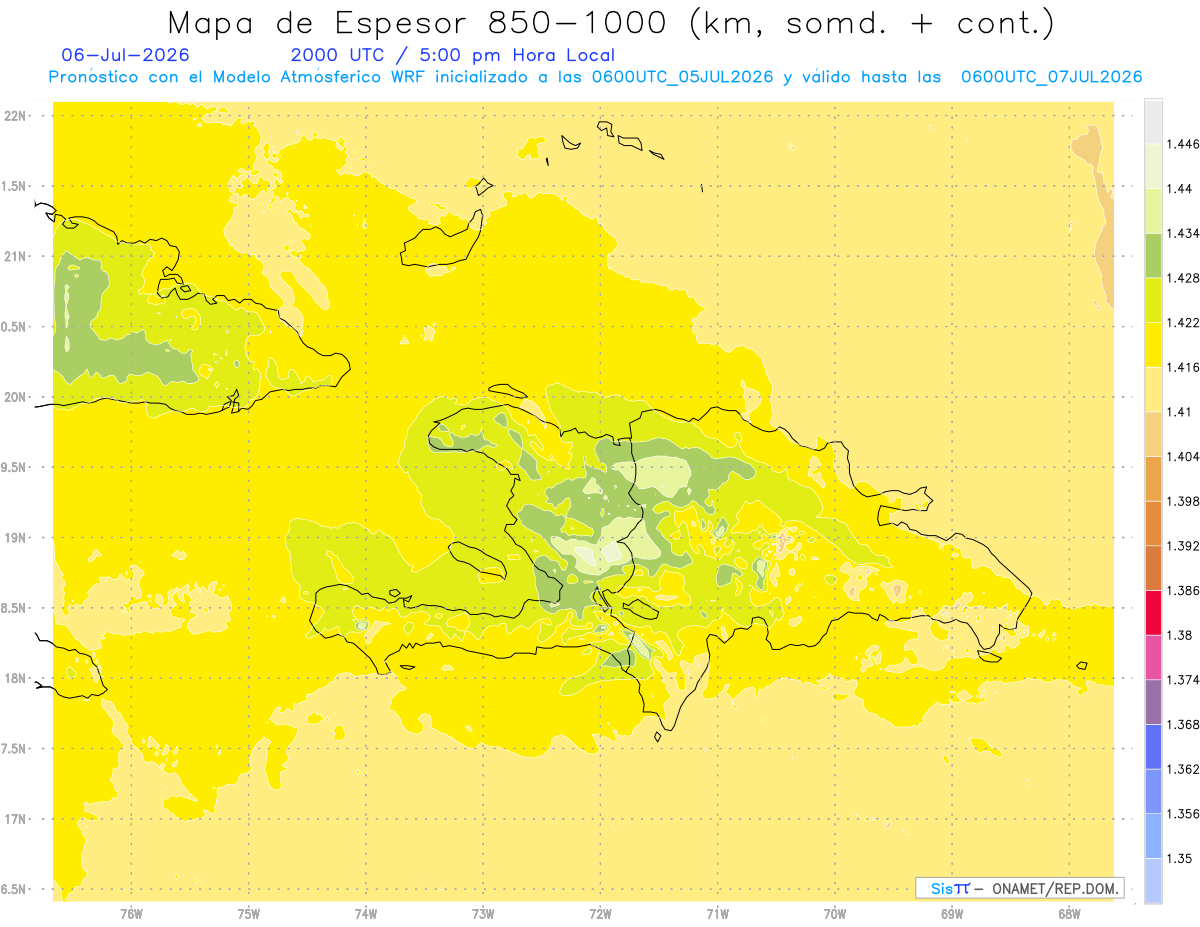Click the "70W" longitude label
This screenshot has width=1200, height=927.
835,914
